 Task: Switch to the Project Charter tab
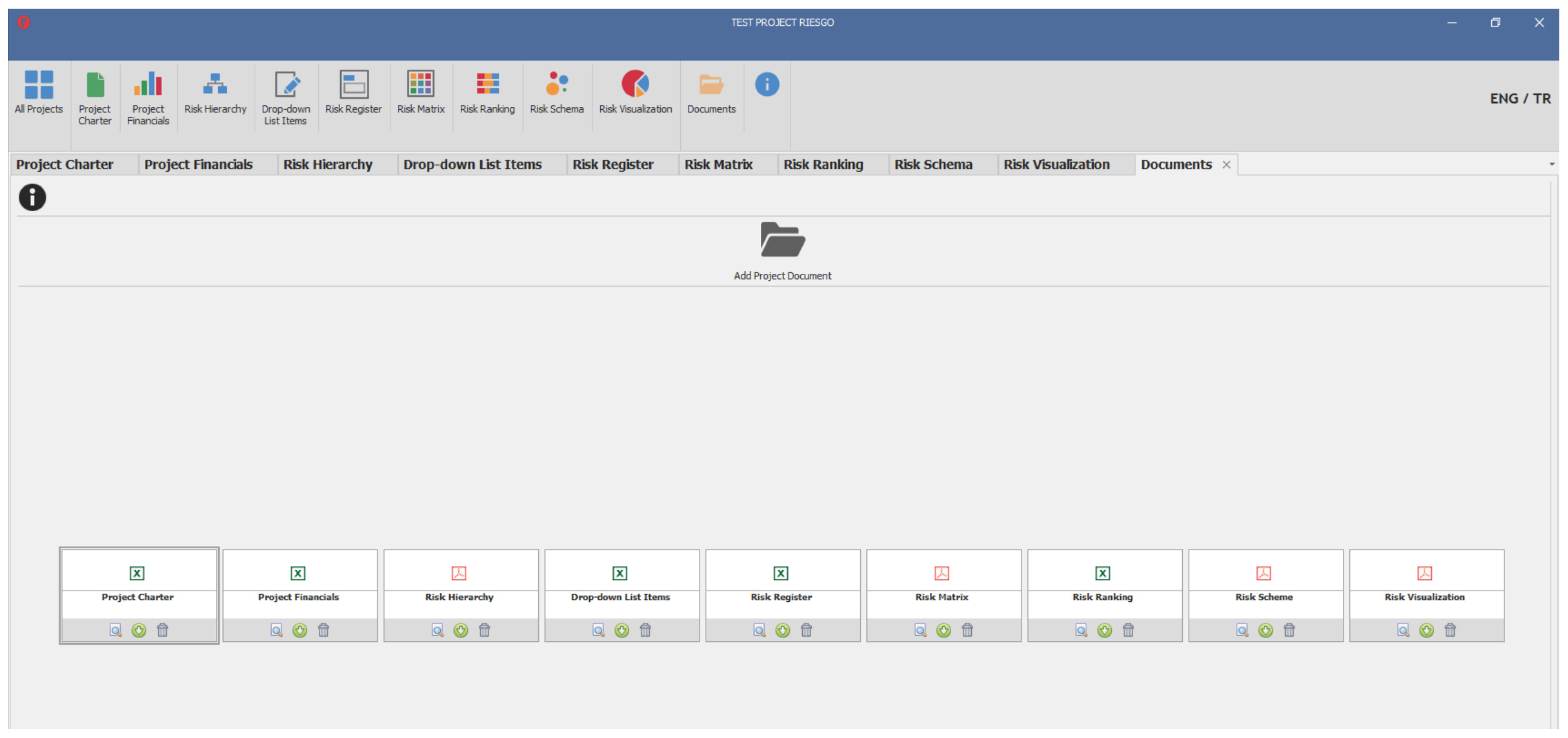pyautogui.click(x=64, y=165)
